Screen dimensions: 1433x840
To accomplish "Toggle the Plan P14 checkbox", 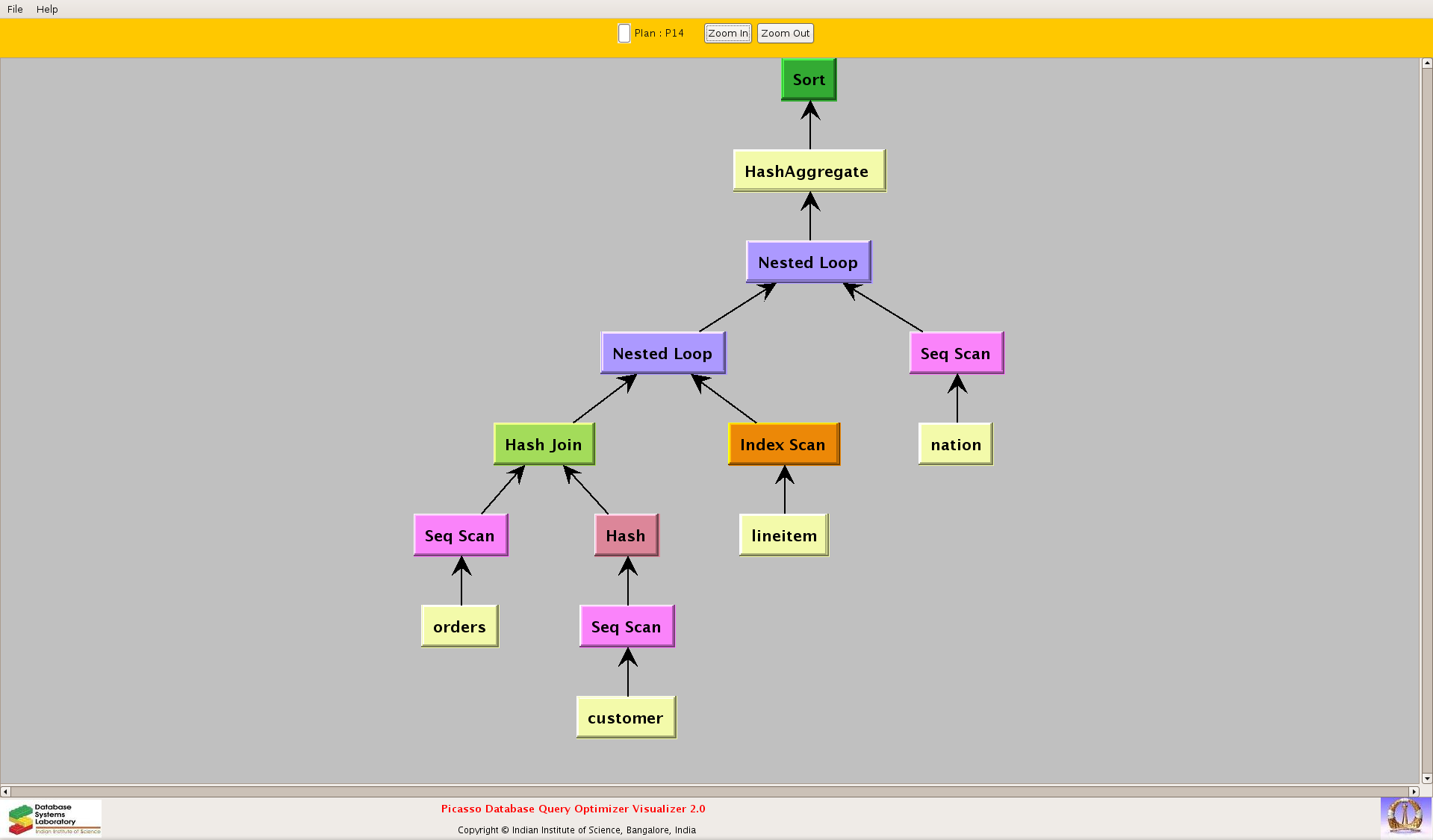I will click(x=624, y=34).
